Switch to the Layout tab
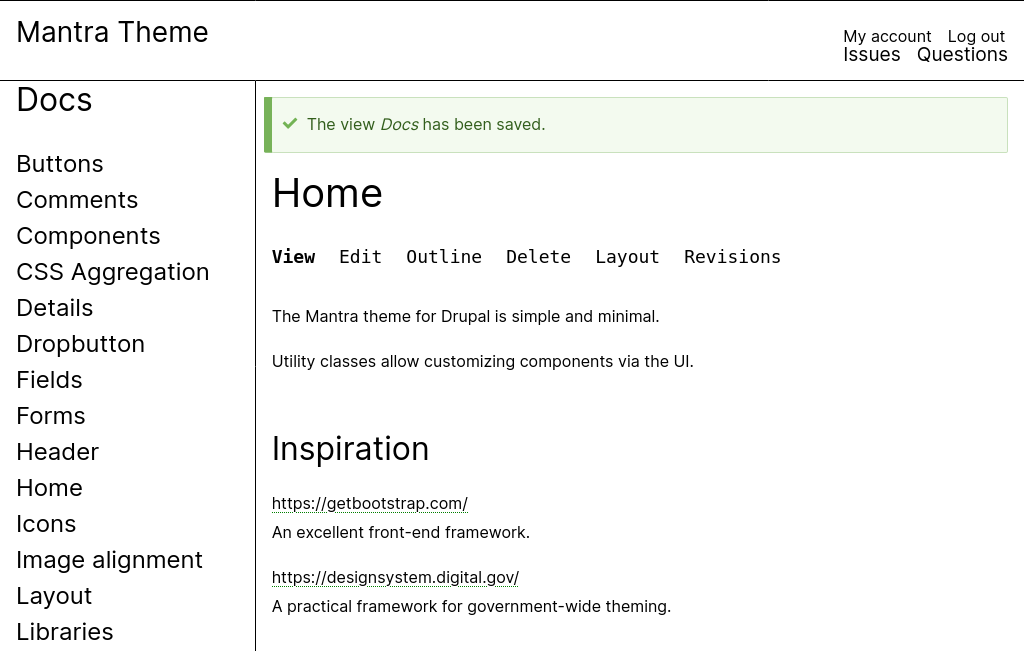This screenshot has width=1024, height=651. pyautogui.click(x=627, y=257)
